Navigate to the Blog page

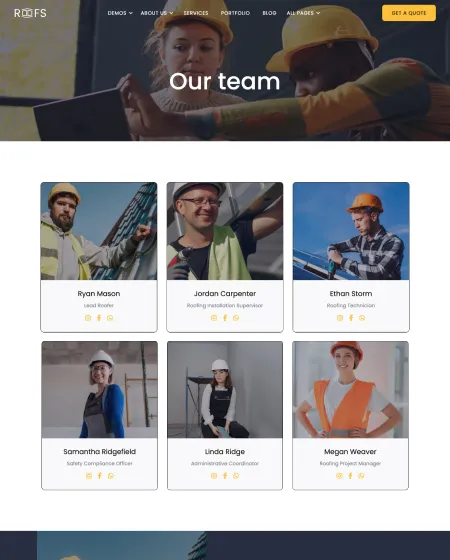click(269, 13)
